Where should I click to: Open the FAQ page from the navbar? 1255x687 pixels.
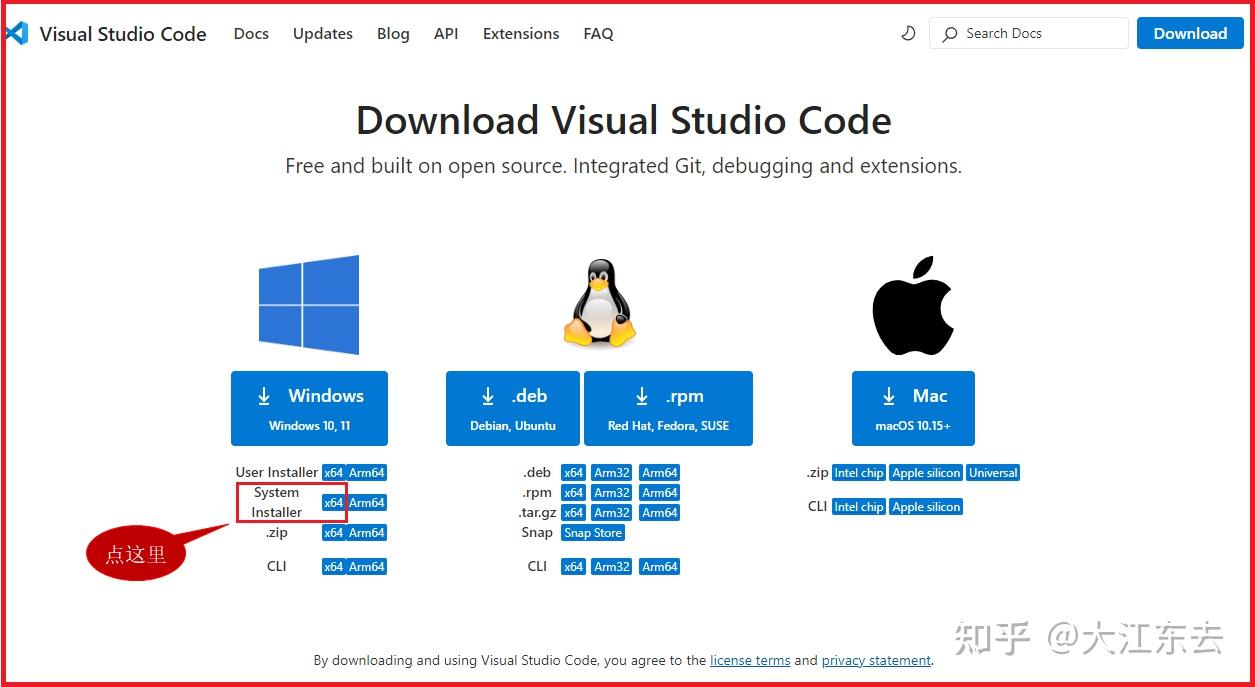(598, 33)
